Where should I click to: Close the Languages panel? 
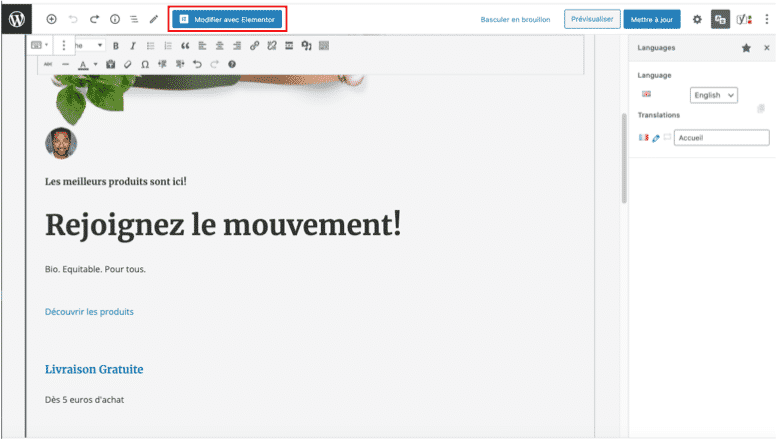coord(767,48)
